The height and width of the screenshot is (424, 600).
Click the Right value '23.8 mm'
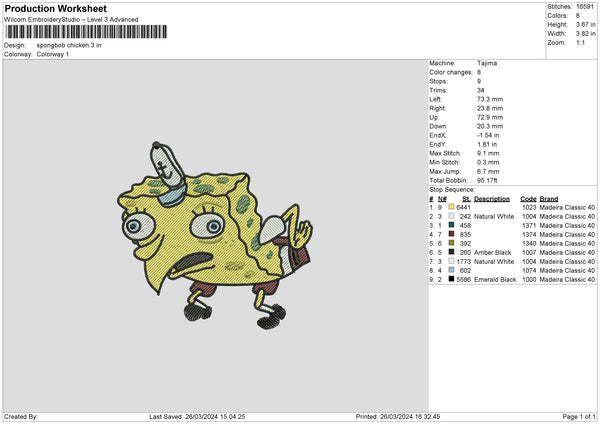coord(490,108)
